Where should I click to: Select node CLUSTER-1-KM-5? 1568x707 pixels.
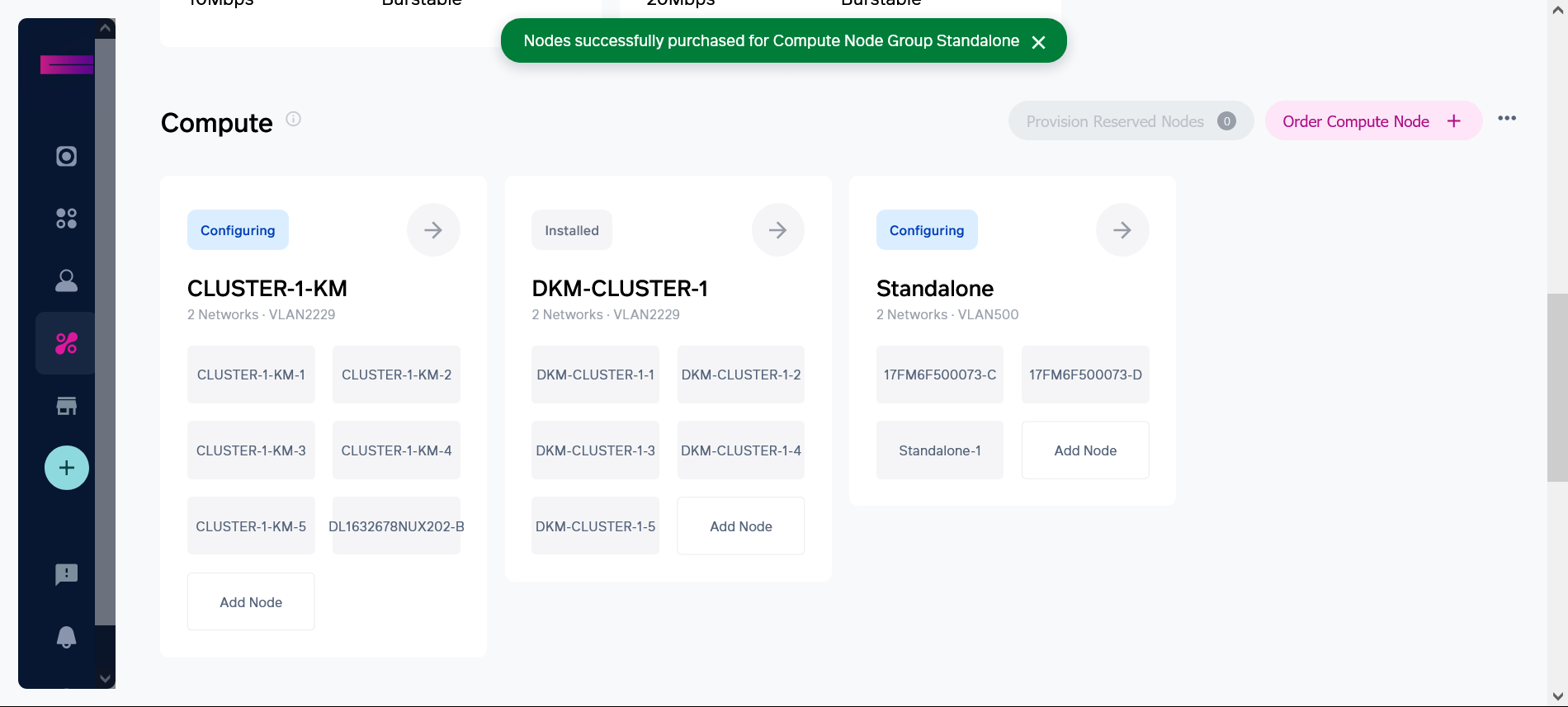click(251, 526)
